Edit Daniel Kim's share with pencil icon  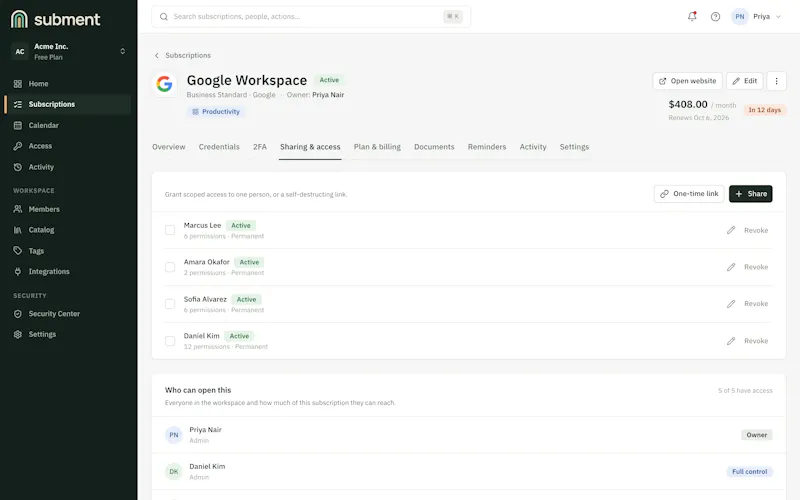(x=731, y=341)
